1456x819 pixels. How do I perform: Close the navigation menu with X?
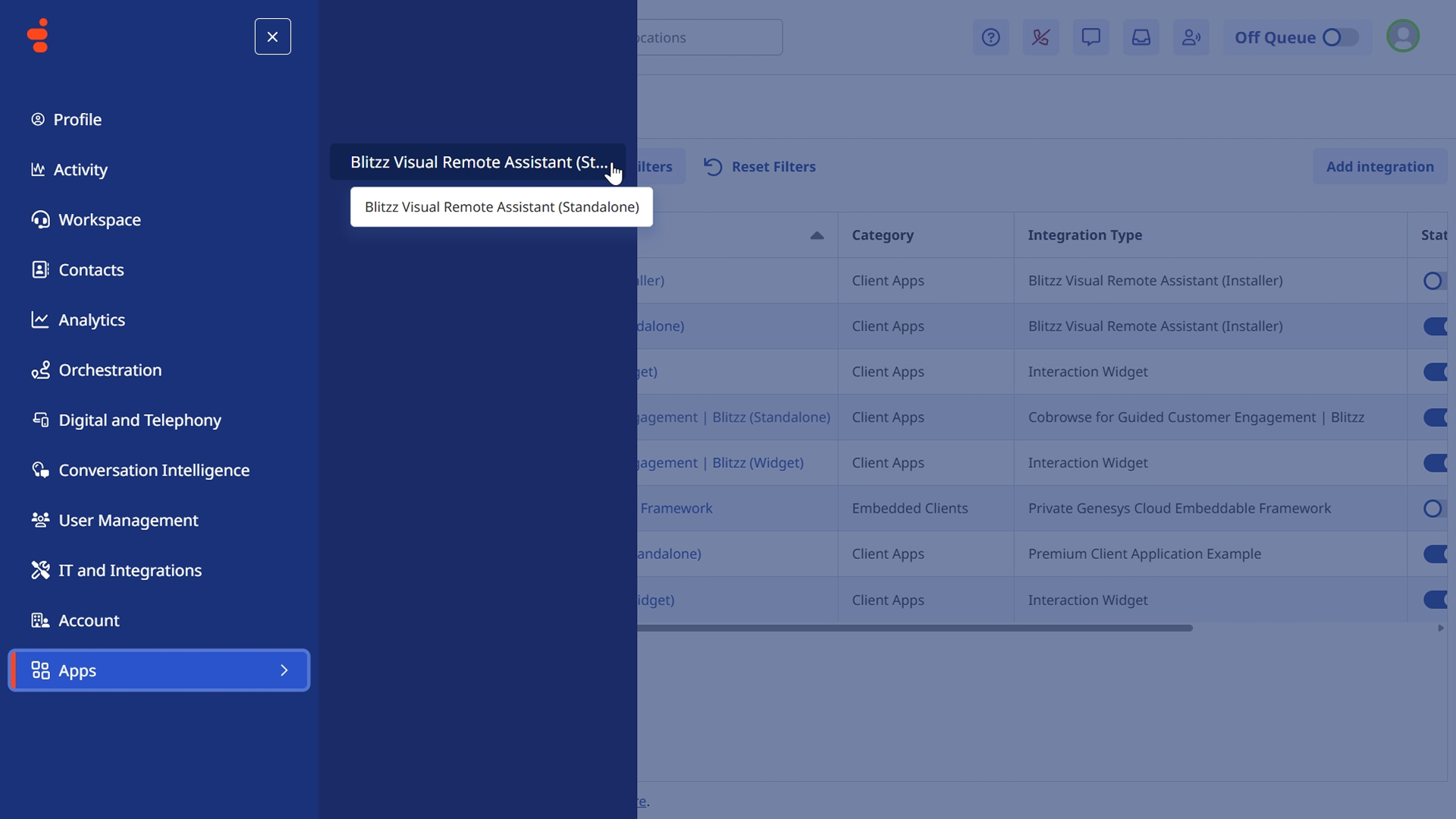pyautogui.click(x=272, y=36)
